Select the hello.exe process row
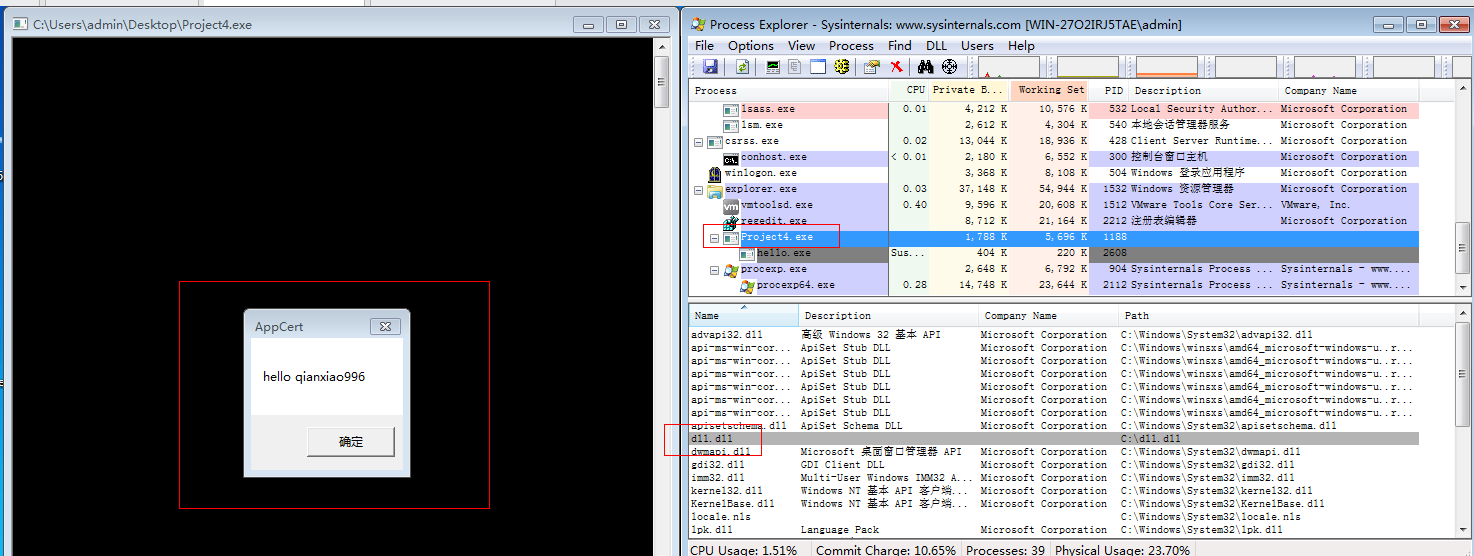 click(x=1054, y=253)
